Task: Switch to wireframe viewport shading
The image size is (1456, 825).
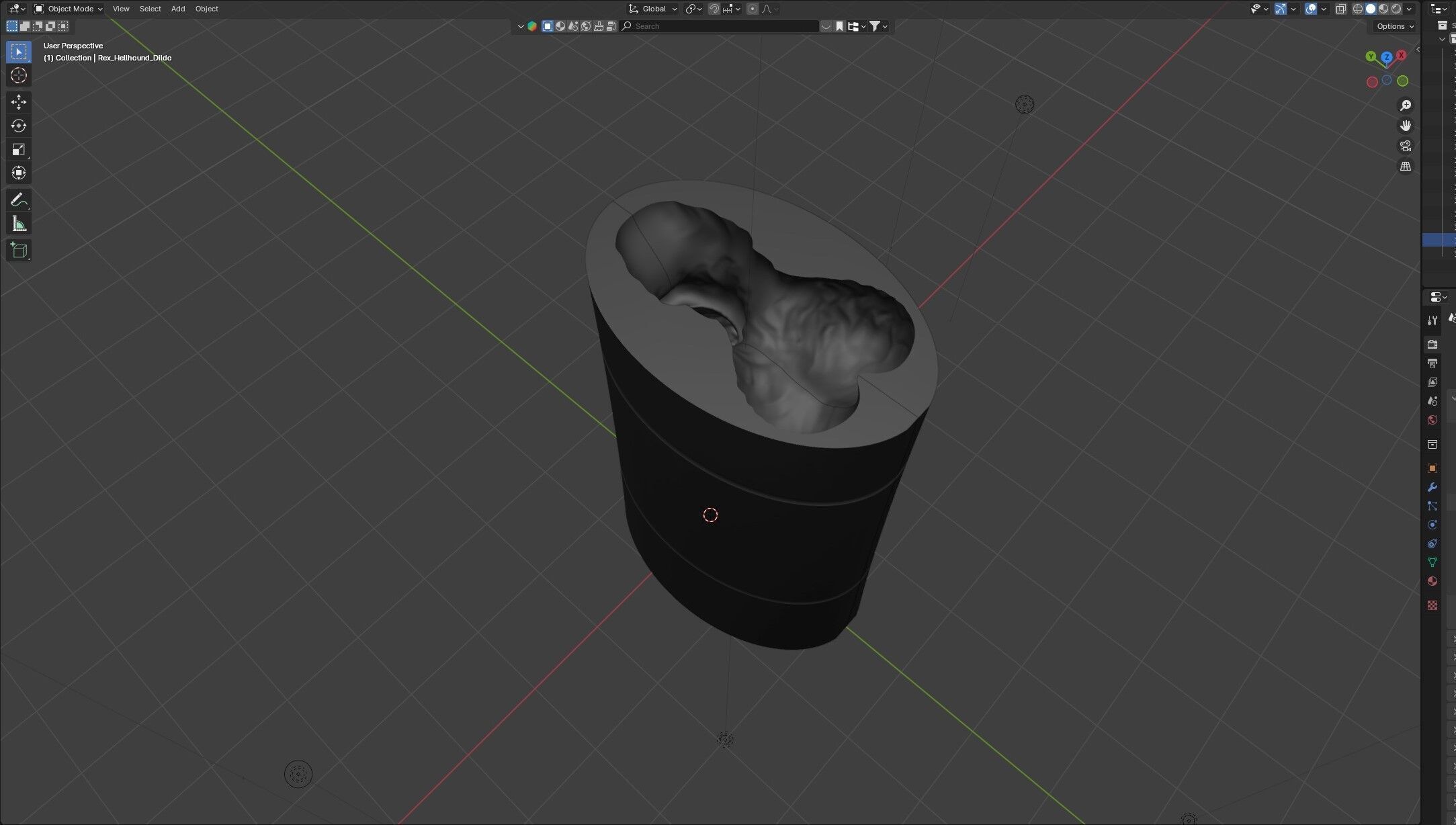Action: (x=1357, y=9)
